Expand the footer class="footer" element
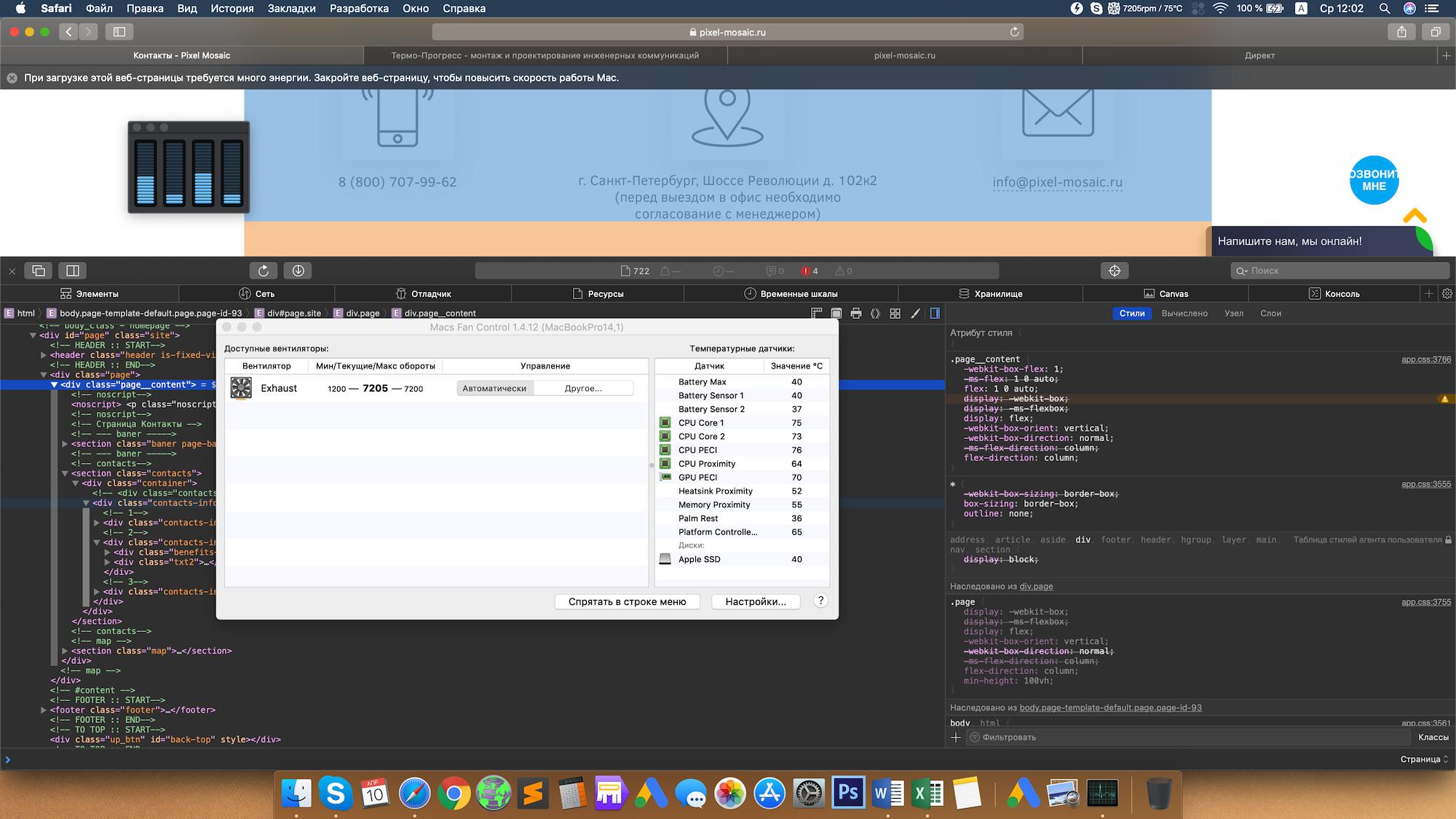 44,710
